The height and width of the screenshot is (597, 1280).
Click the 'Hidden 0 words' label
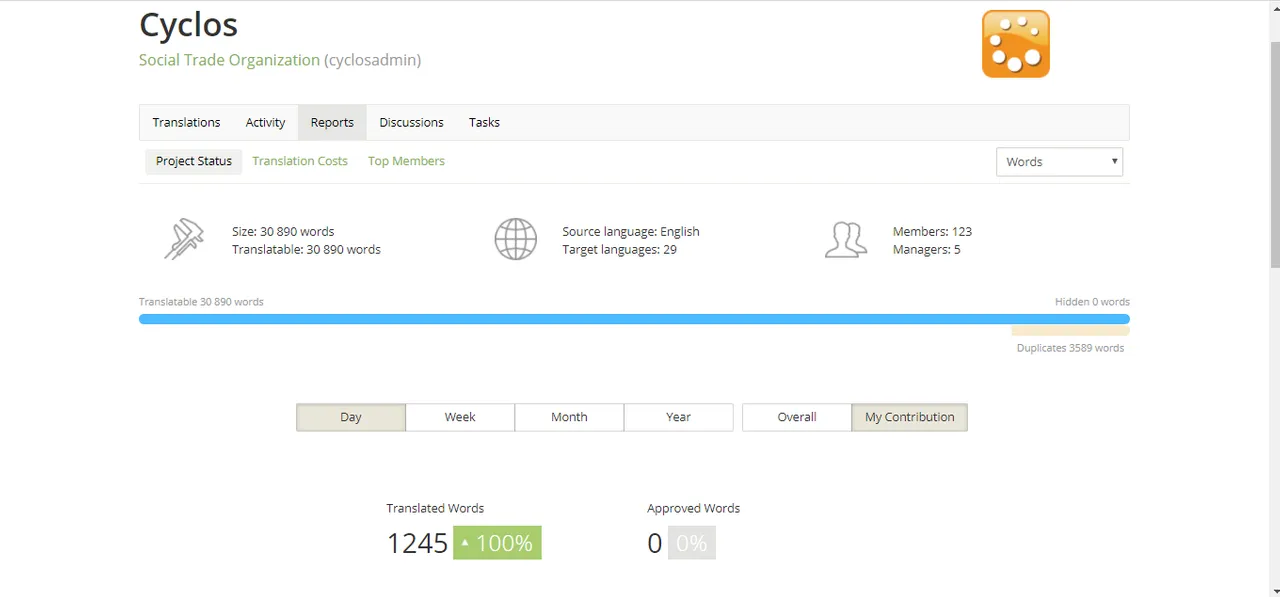pyautogui.click(x=1092, y=301)
